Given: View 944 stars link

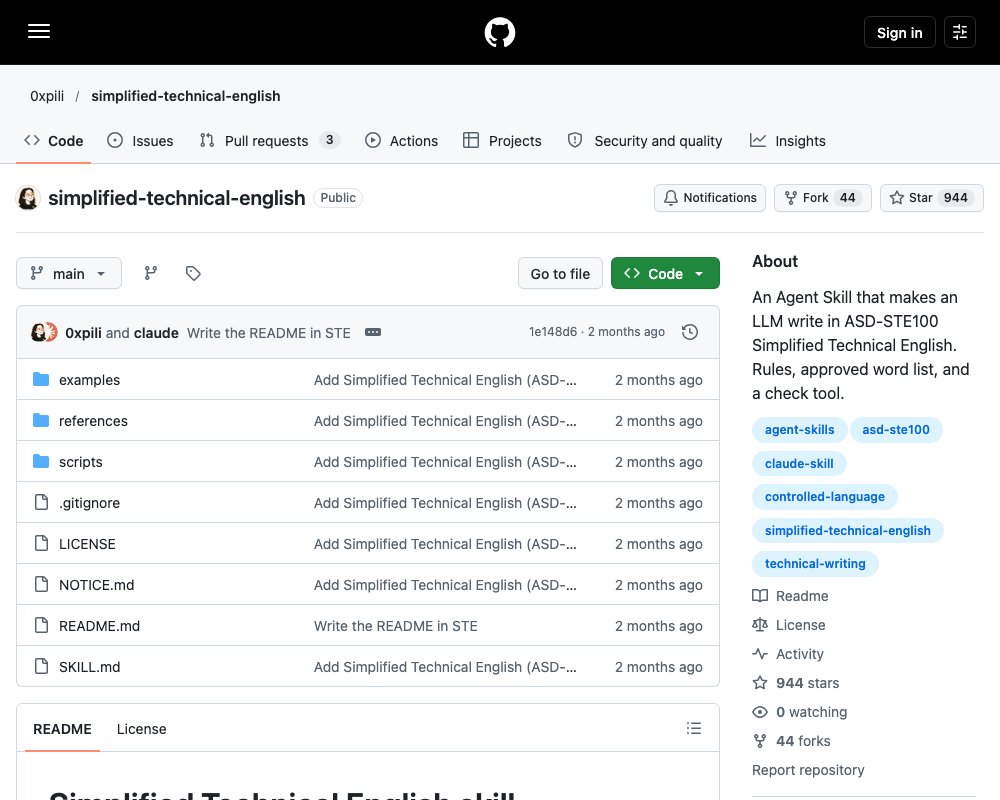Looking at the screenshot, I should [x=795, y=683].
